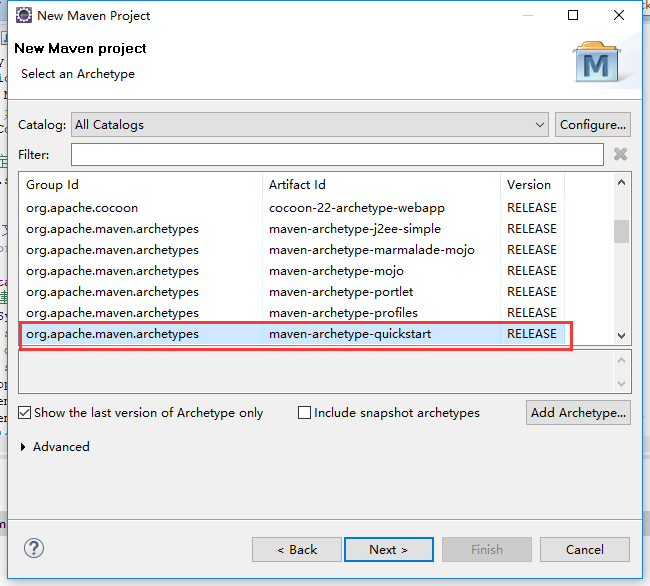650x586 pixels.
Task: Clear the filter with the X icon
Action: pyautogui.click(x=620, y=154)
